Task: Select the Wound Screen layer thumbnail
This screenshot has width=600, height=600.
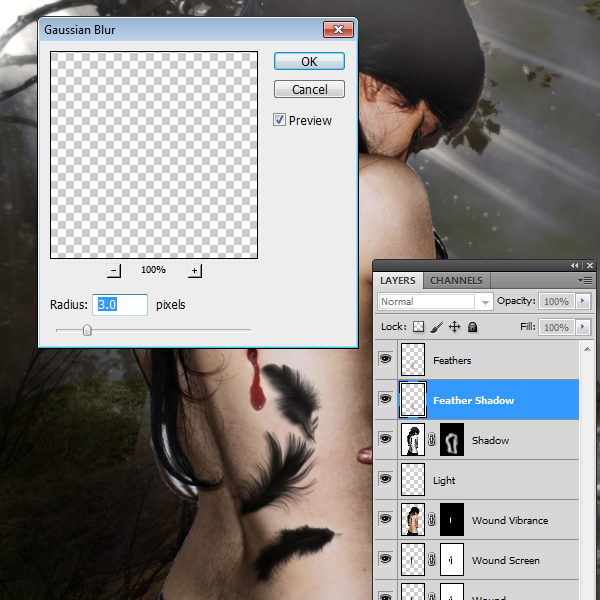Action: (413, 559)
